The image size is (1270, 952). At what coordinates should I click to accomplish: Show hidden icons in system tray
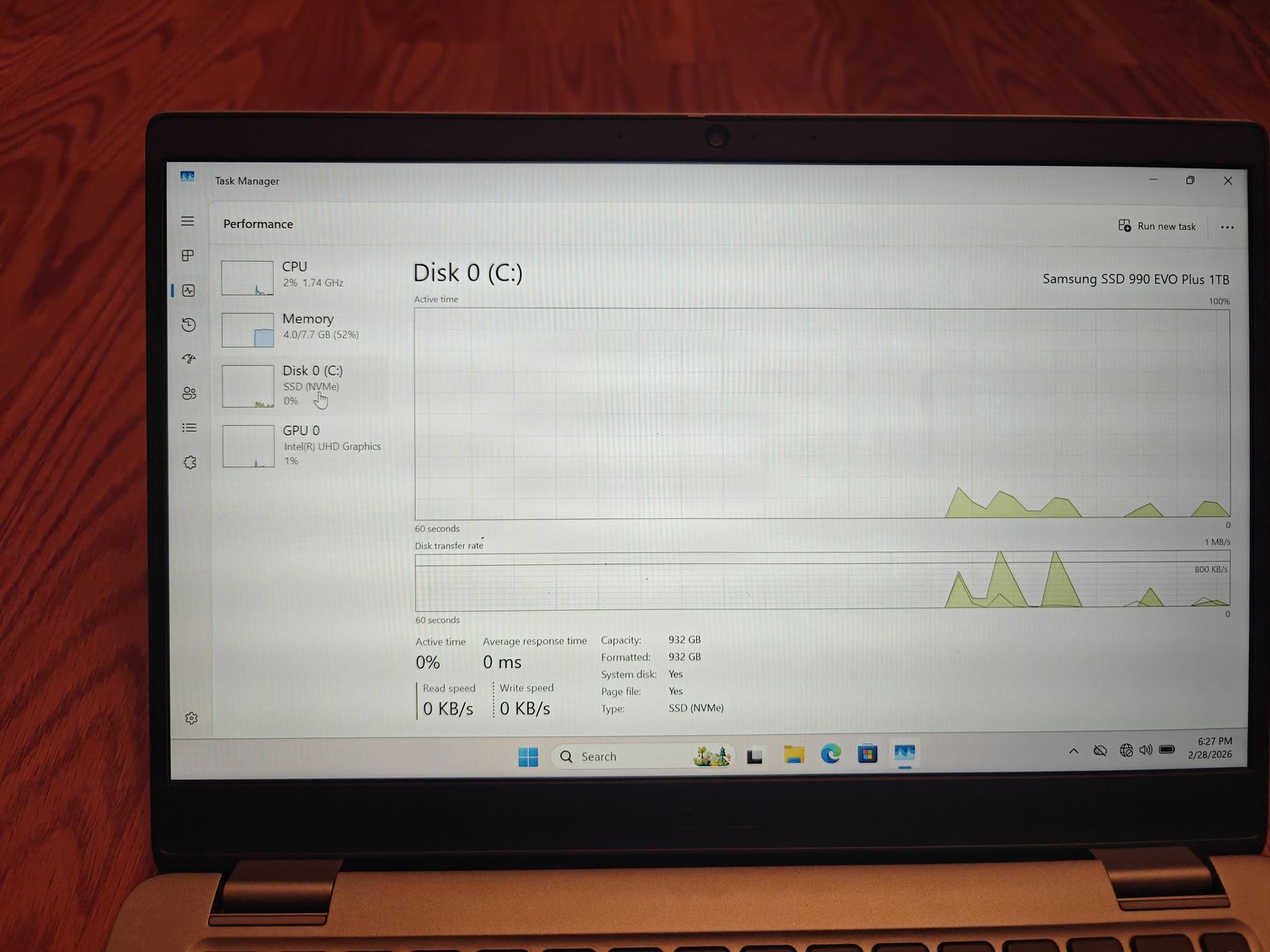point(1073,750)
